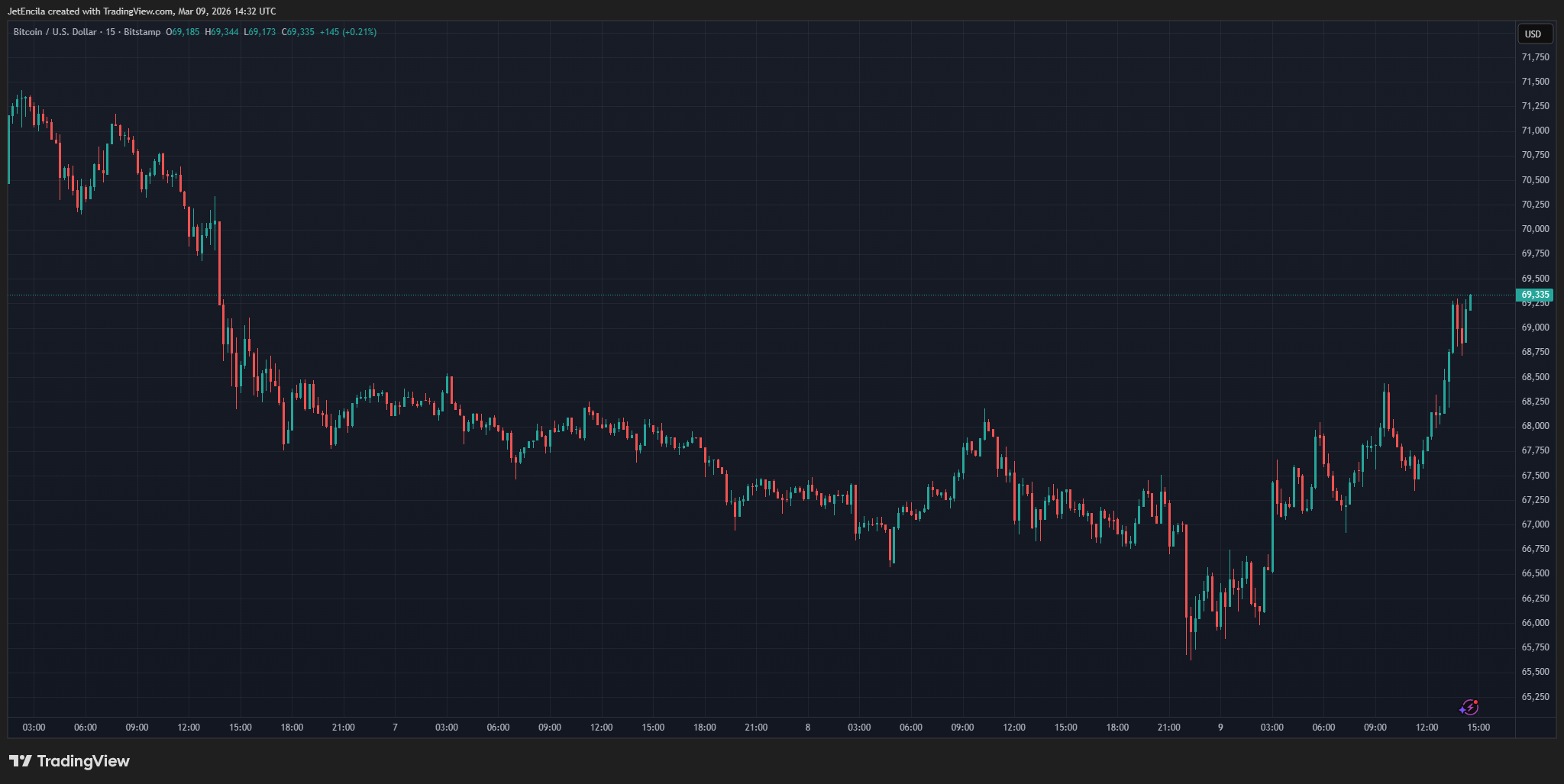The image size is (1564, 784).
Task: Select the 65,250 price axis label
Action: point(1535,697)
